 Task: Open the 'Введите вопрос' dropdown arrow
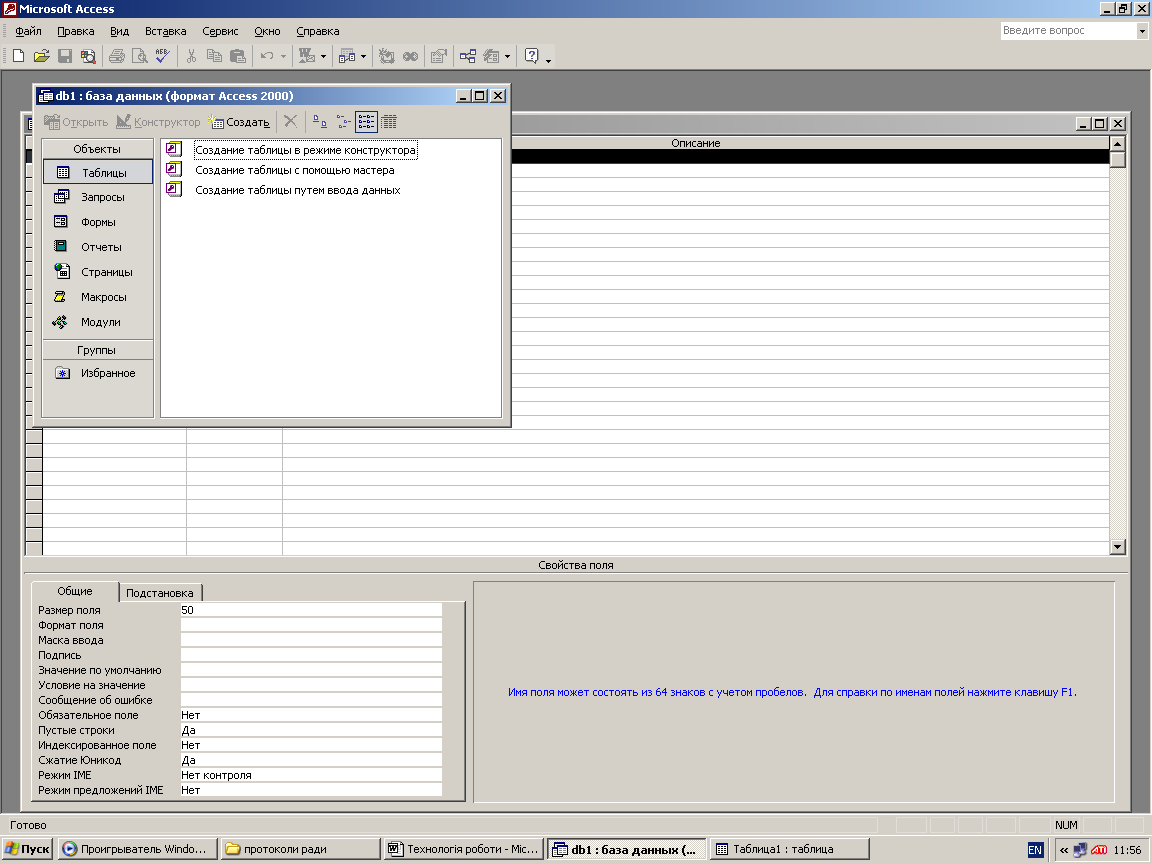click(x=1142, y=31)
